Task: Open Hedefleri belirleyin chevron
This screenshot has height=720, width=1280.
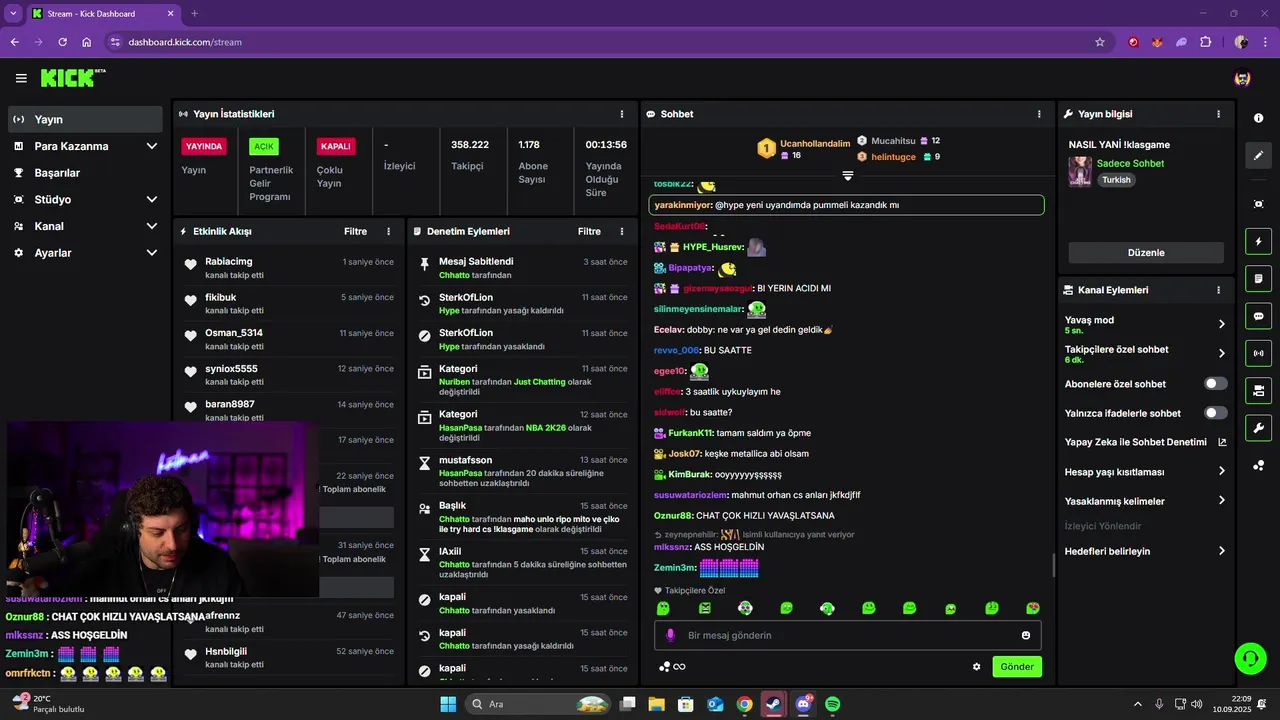Action: (1221, 551)
